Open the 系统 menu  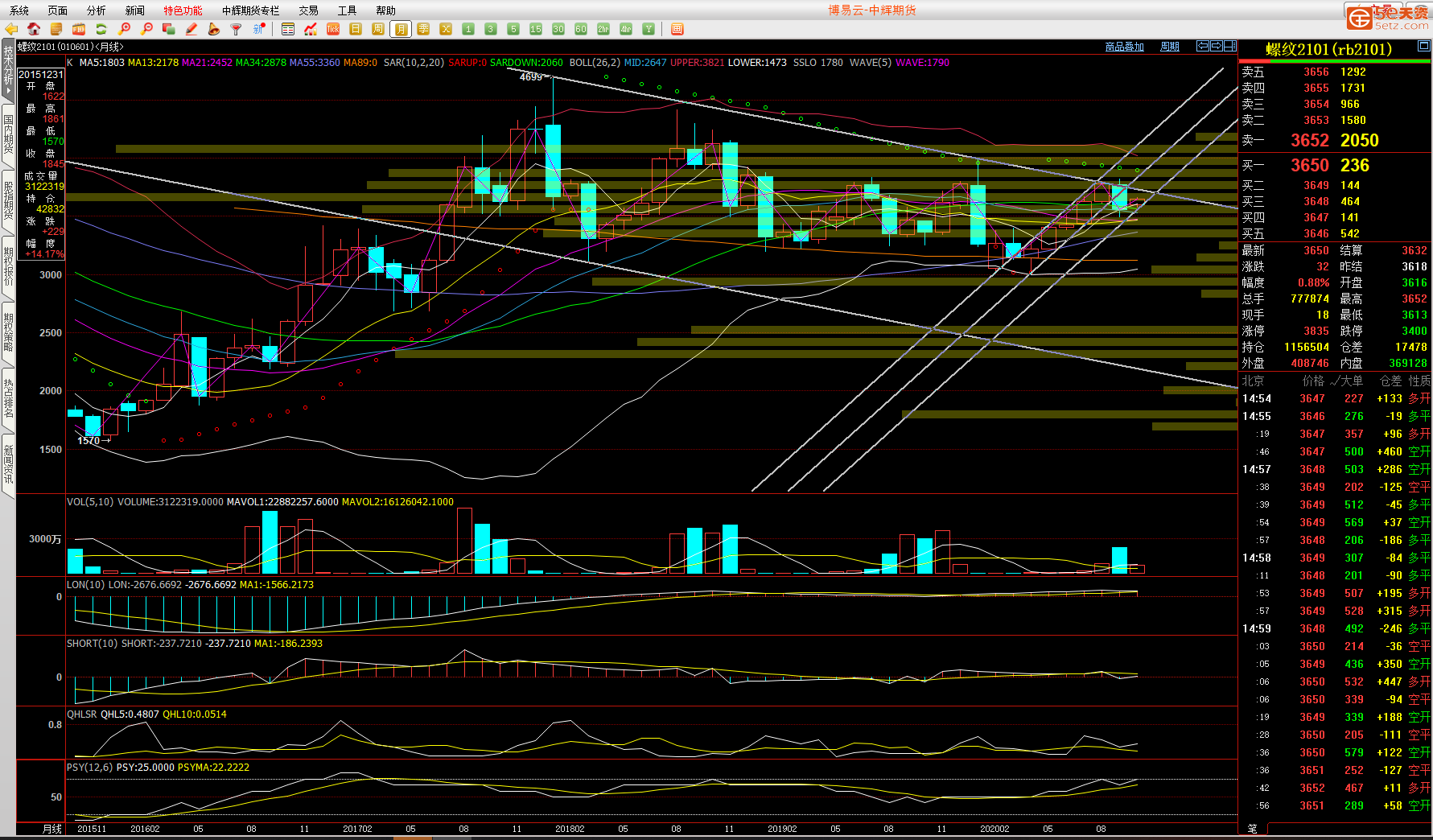click(x=19, y=10)
